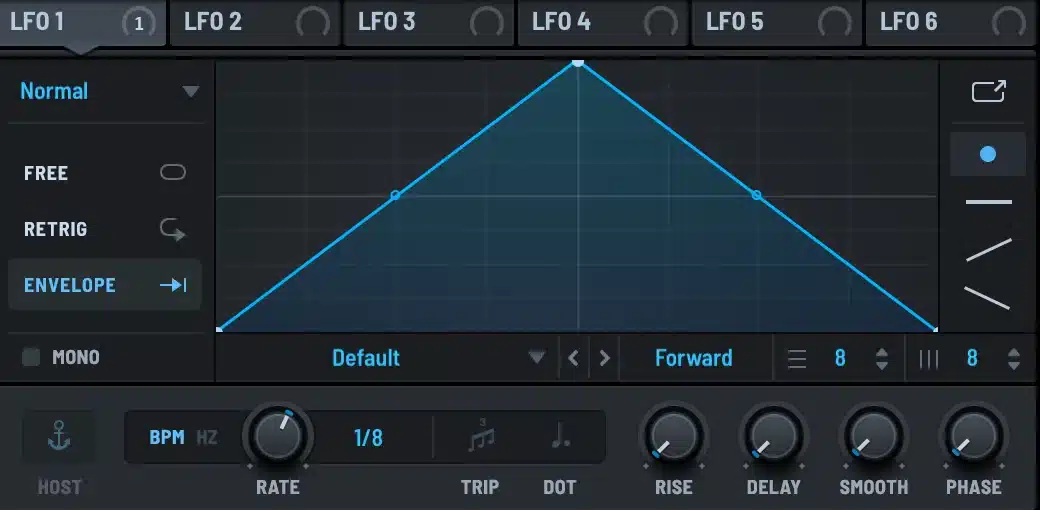Enable the MONO checkbox
The height and width of the screenshot is (510, 1040).
pos(31,357)
